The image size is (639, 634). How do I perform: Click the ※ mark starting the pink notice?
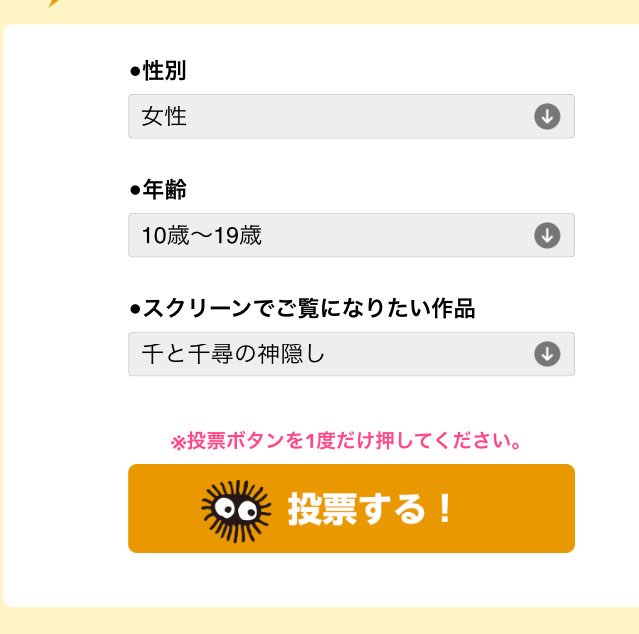(179, 442)
